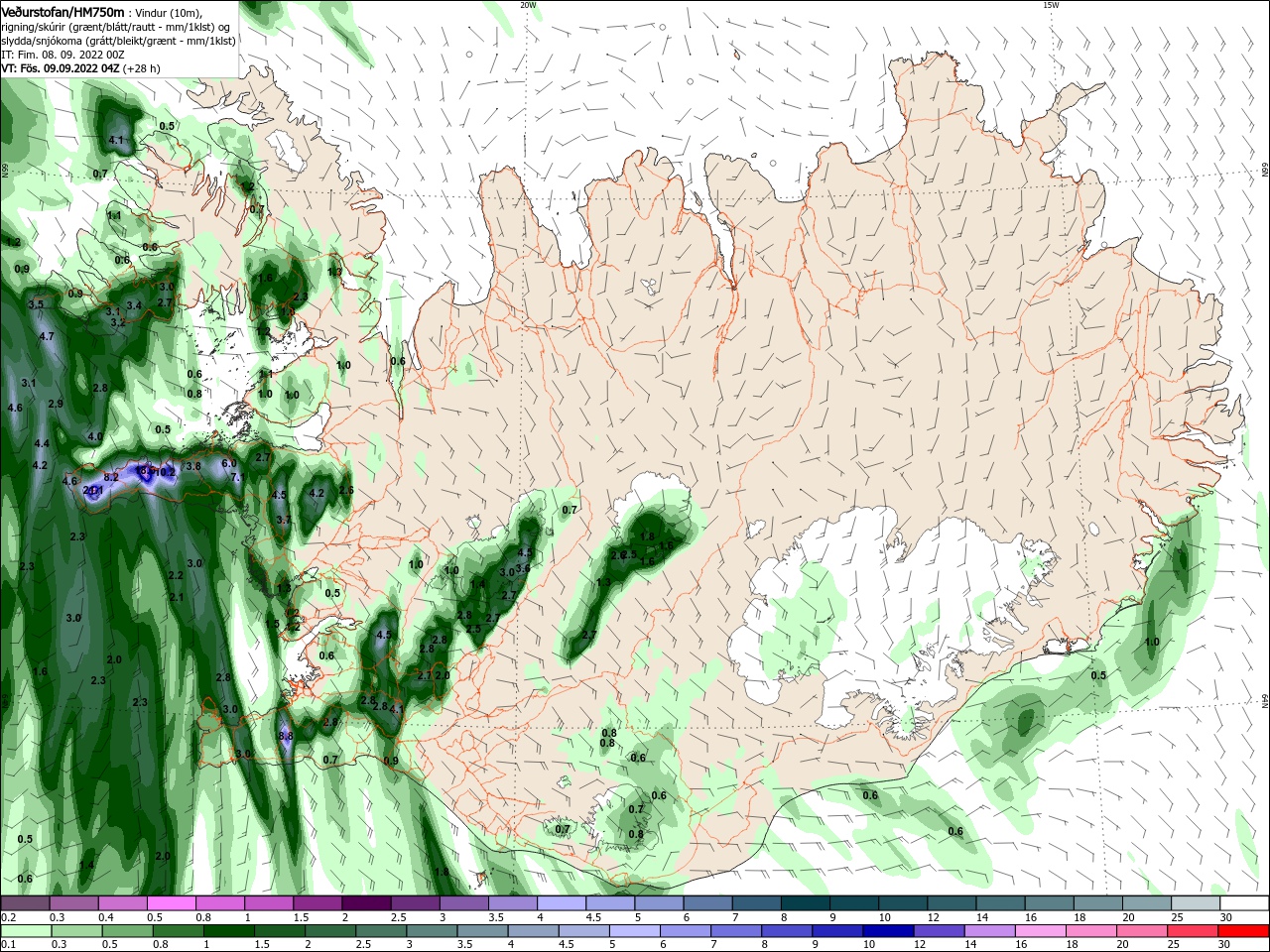Click the bright pink 0.5 snow legend swatch
The height and width of the screenshot is (952, 1270).
pos(171,903)
